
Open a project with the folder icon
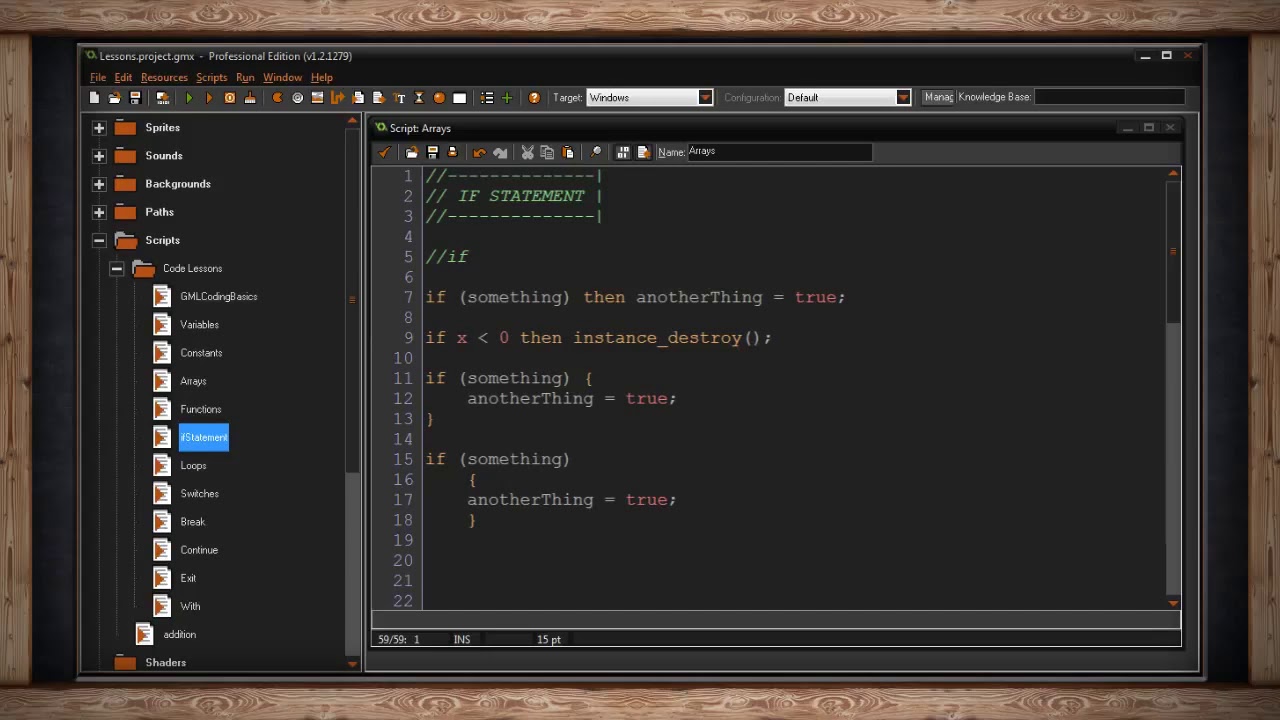114,97
